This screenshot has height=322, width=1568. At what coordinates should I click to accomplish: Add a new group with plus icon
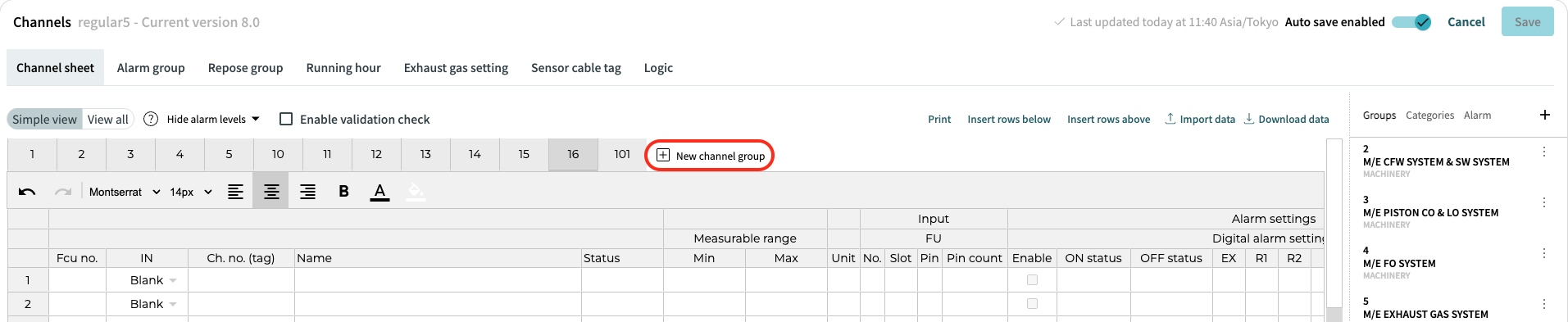pyautogui.click(x=1544, y=115)
